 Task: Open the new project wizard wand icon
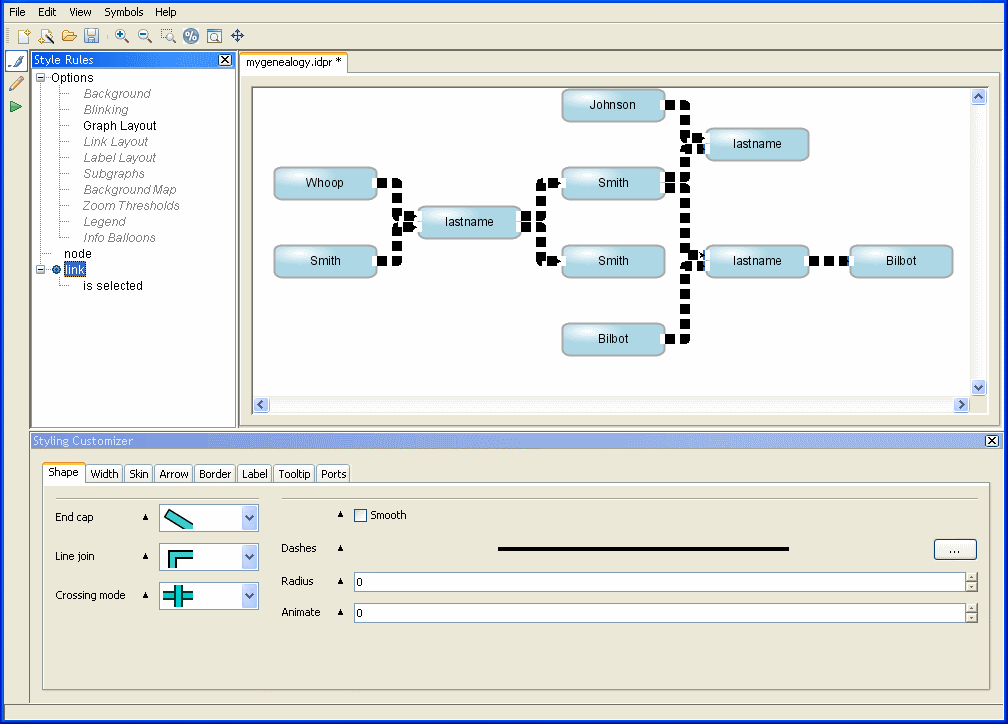(x=46, y=36)
